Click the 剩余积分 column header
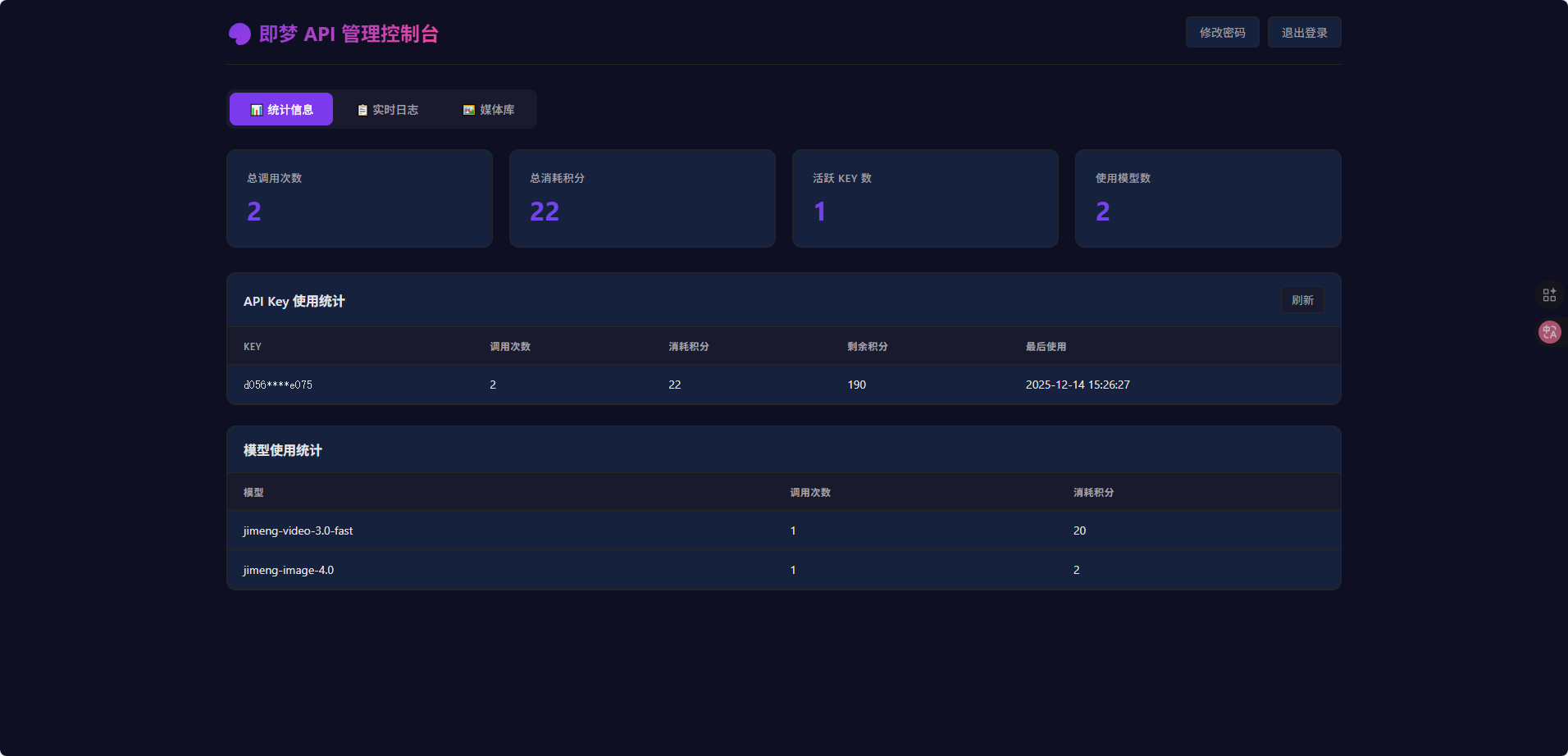 [x=867, y=347]
